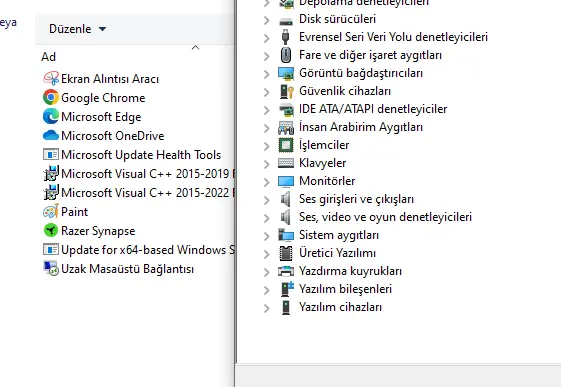
Task: Click the Ses girişleri ve çıkışları speaker icon
Action: pyautogui.click(x=286, y=199)
